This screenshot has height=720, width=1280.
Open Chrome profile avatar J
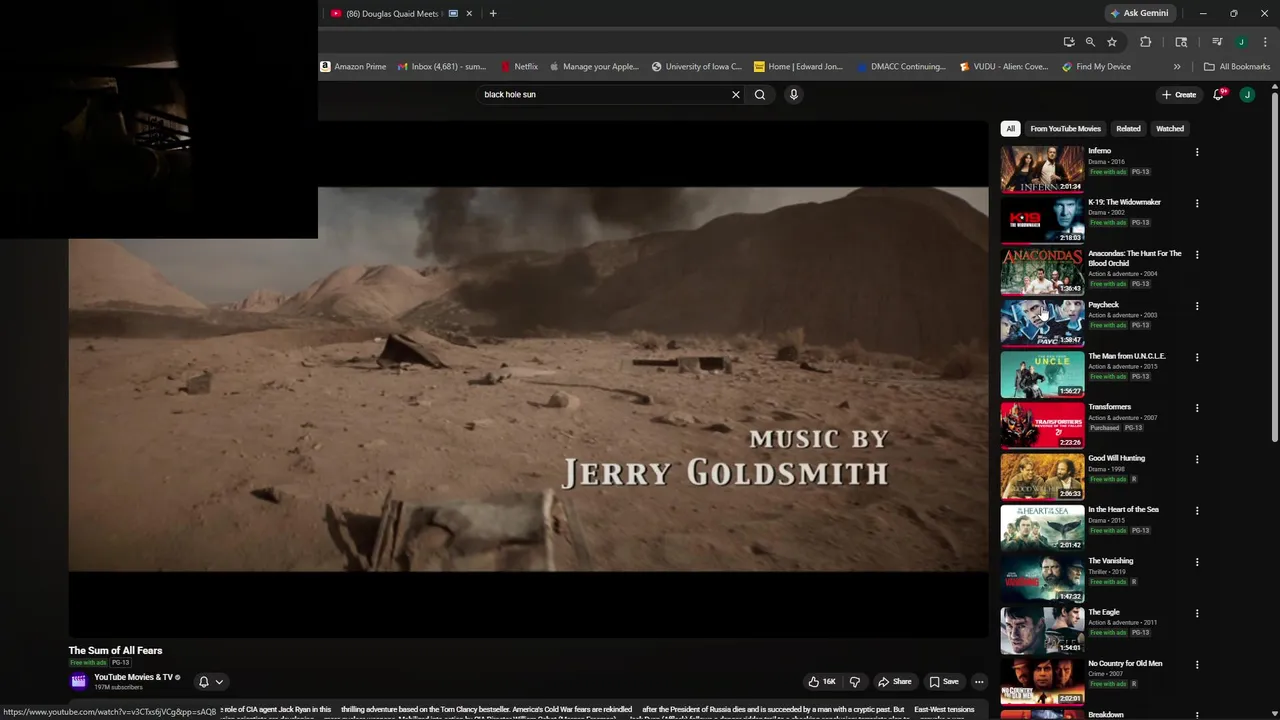[x=1241, y=42]
